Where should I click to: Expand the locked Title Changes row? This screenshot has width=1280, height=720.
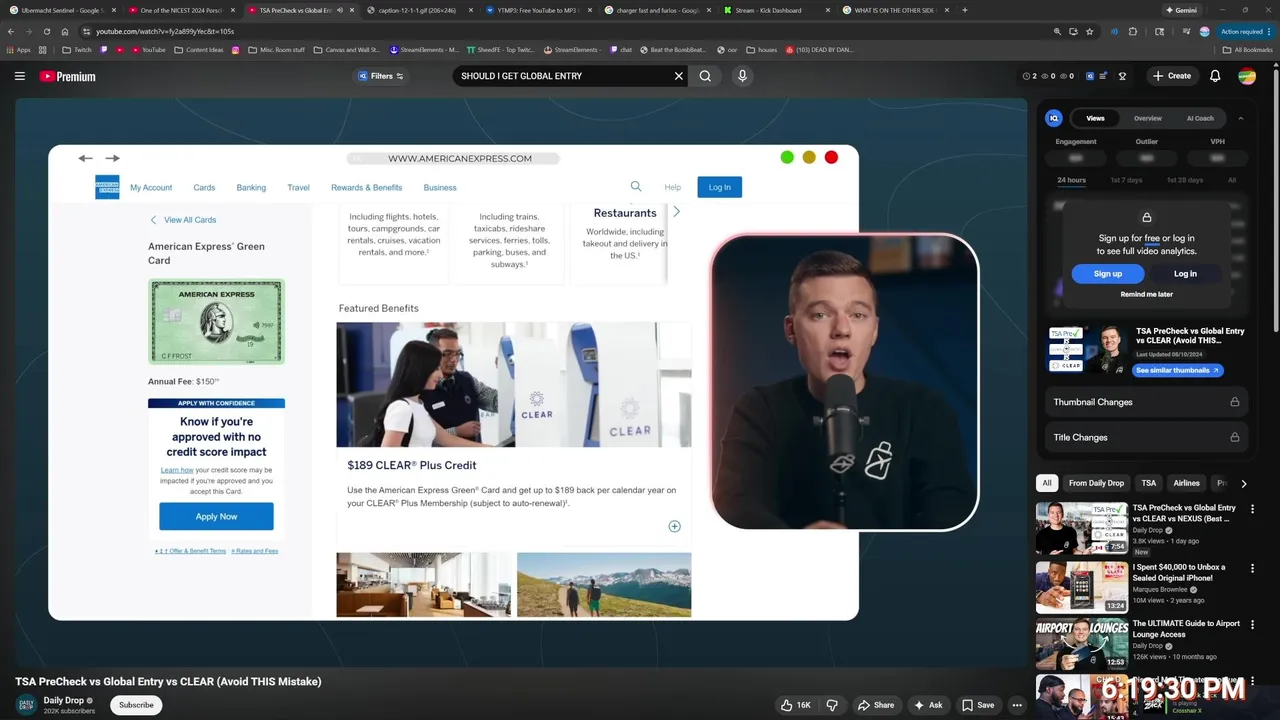(x=1146, y=437)
